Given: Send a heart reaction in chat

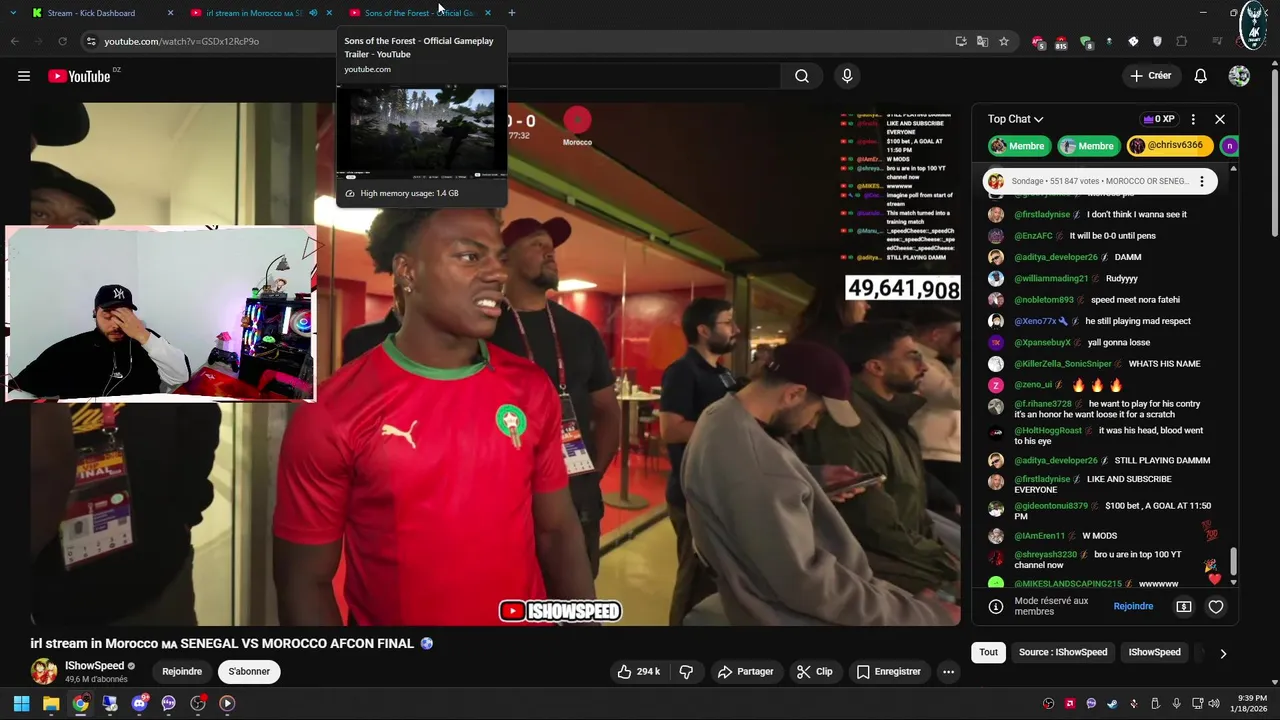Looking at the screenshot, I should (x=1216, y=607).
